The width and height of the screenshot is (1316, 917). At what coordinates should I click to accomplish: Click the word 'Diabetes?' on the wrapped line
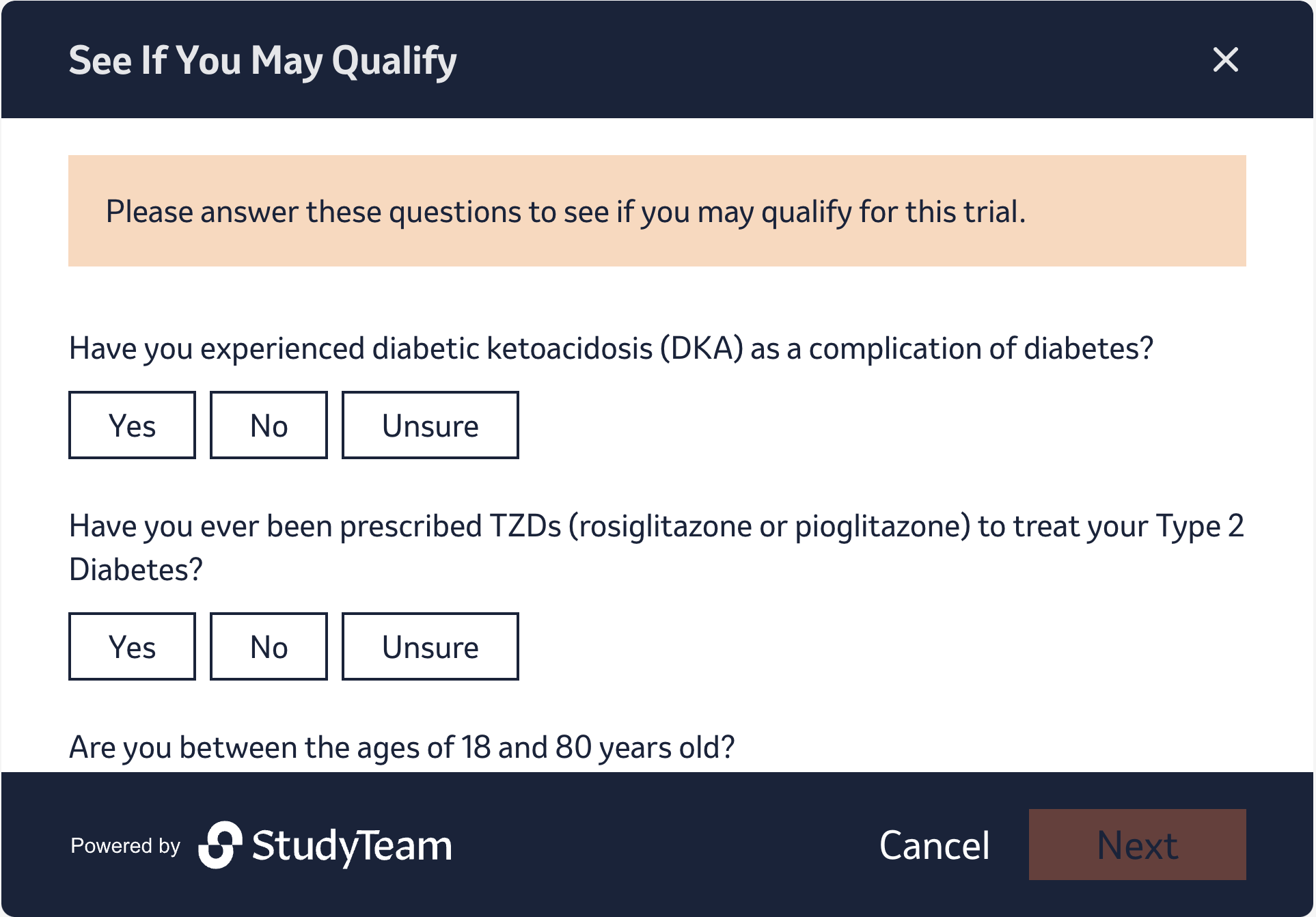tap(136, 570)
